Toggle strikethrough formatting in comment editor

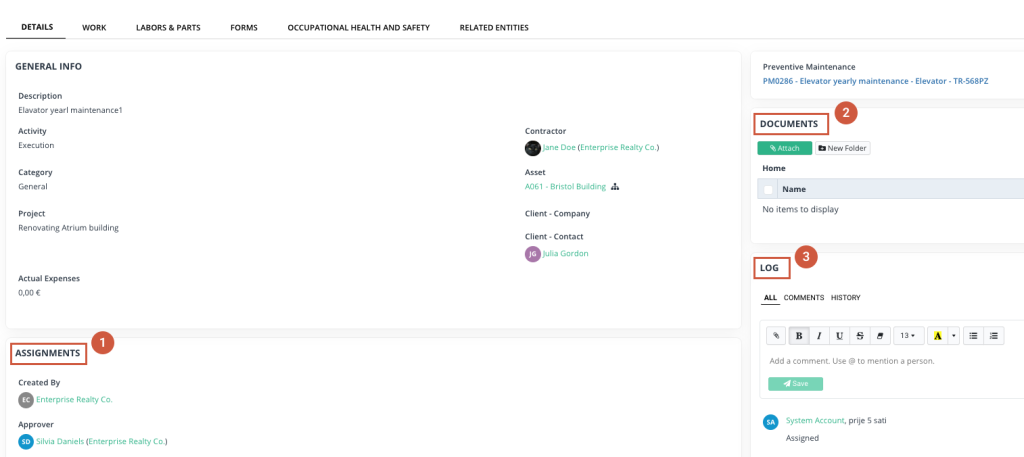tap(859, 336)
